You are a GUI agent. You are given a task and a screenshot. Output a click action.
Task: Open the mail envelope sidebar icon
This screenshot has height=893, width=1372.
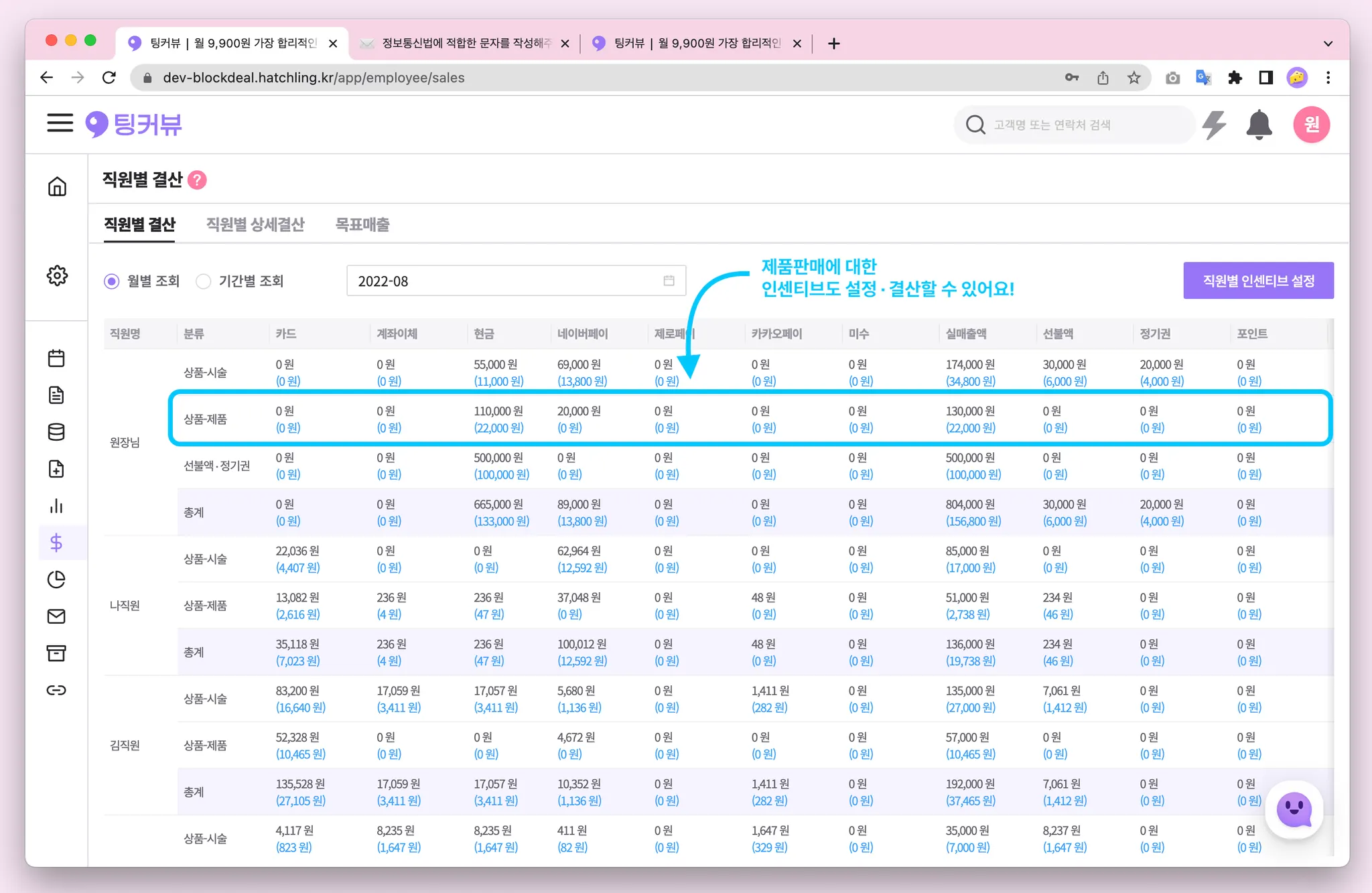[56, 616]
